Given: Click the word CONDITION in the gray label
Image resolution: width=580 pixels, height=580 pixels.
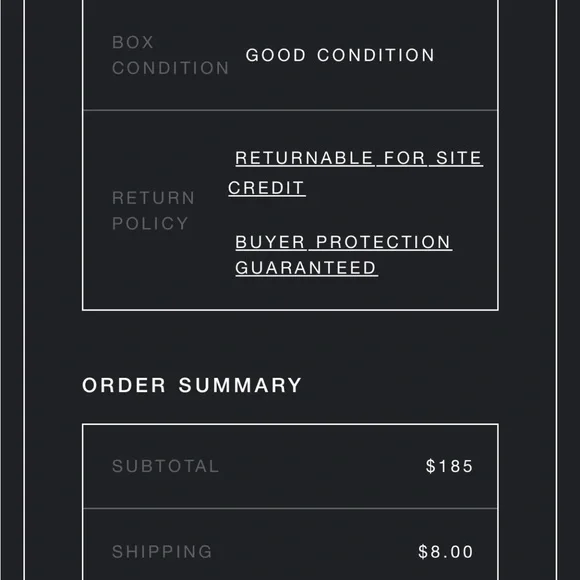Looking at the screenshot, I should tap(171, 68).
